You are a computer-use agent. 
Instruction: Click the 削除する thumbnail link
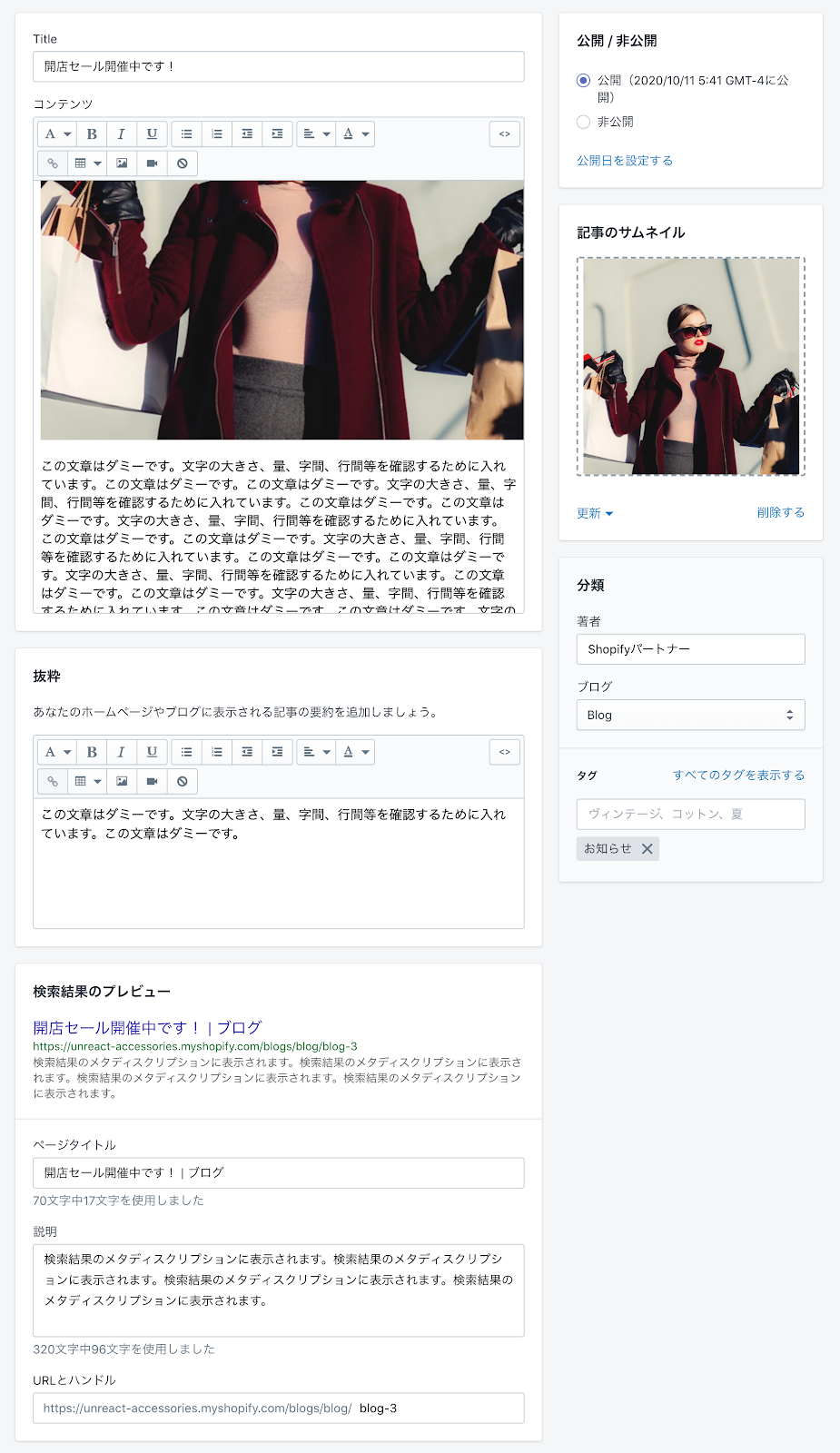coord(781,513)
